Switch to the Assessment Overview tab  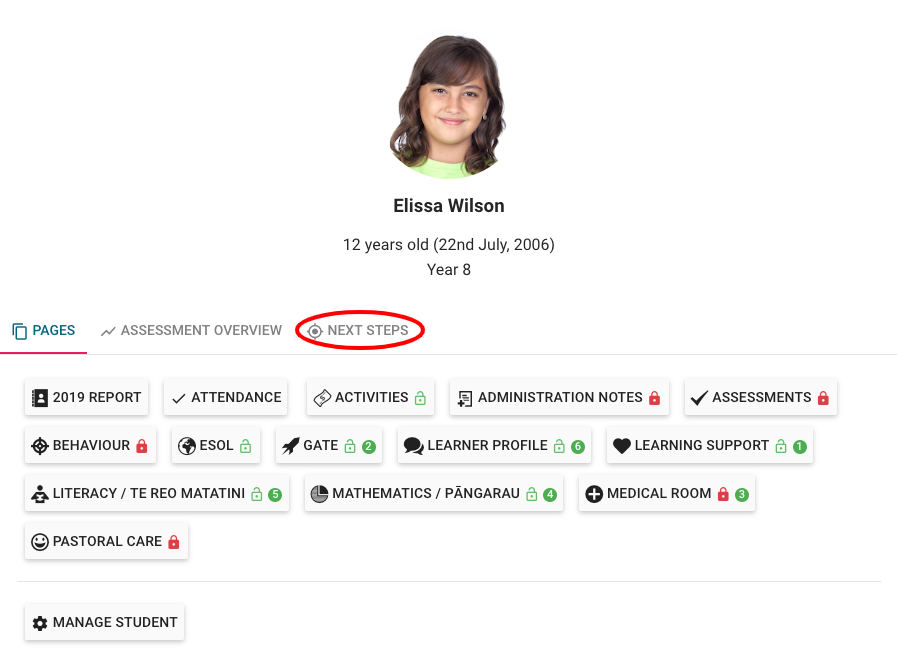191,331
